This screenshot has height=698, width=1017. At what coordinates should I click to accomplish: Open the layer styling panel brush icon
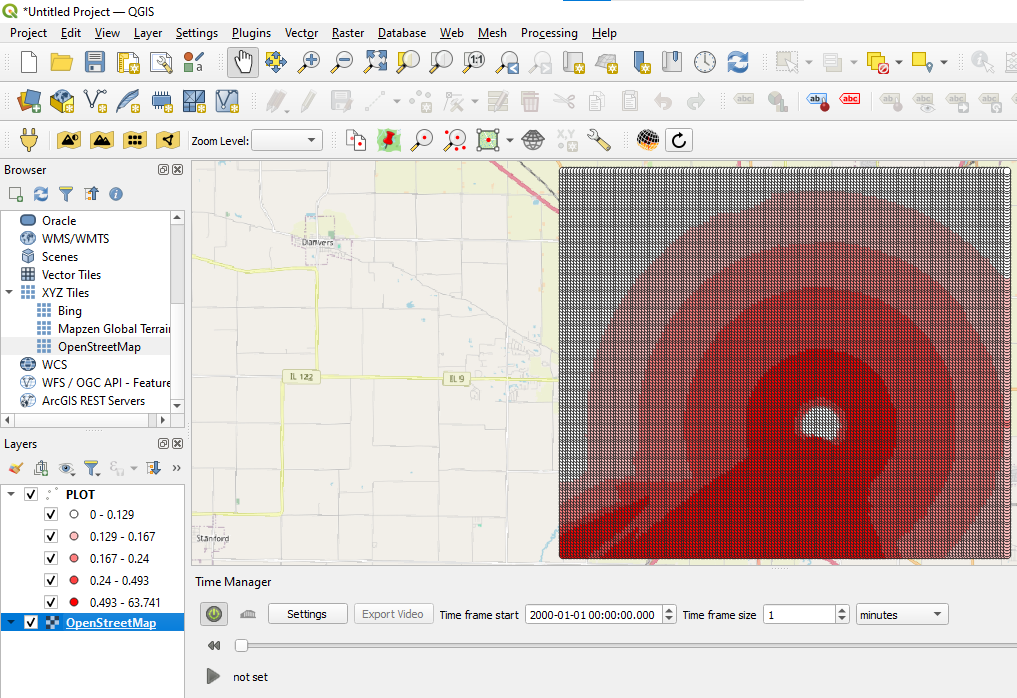pos(16,468)
